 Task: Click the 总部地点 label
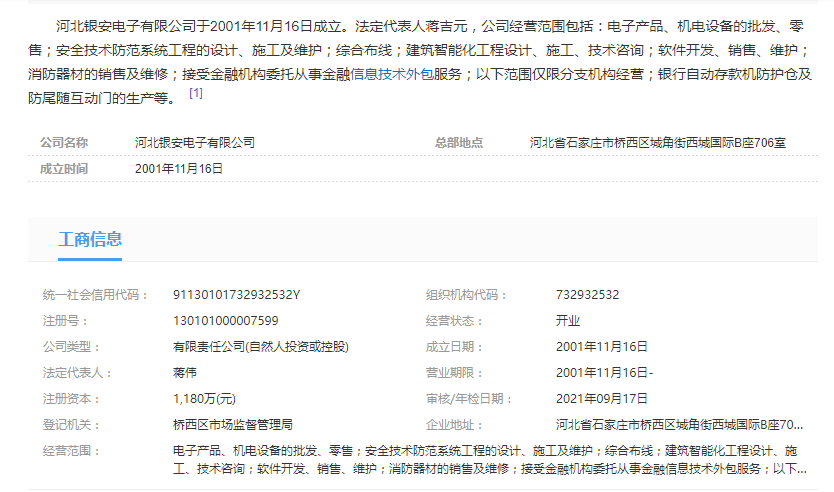tap(459, 143)
